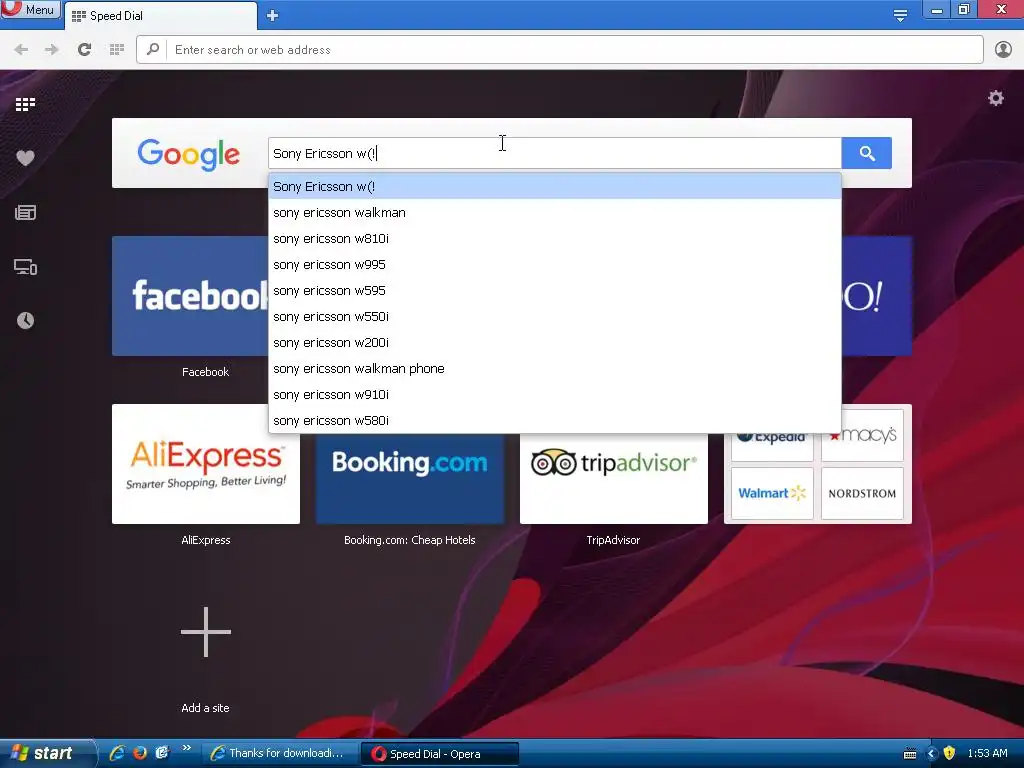Select suggestion "sony ericsson w200i"

click(x=554, y=343)
